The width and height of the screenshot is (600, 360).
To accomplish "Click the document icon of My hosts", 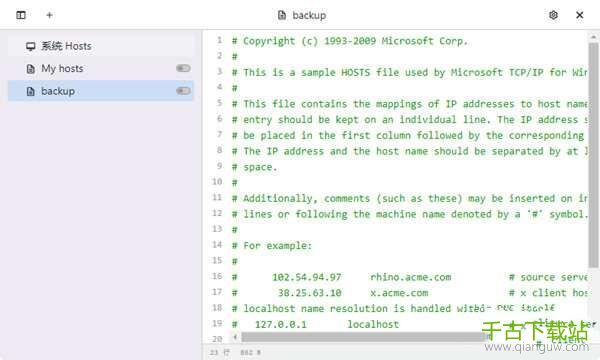I will click(x=31, y=69).
